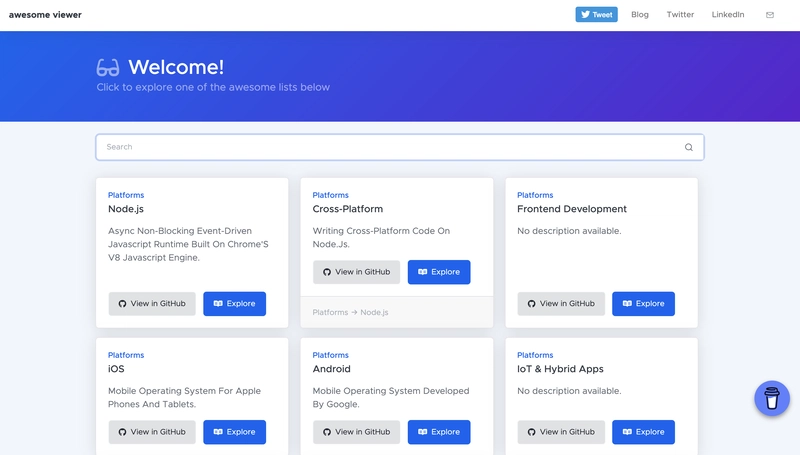This screenshot has height=455, width=800.
Task: Click the Node.js description about V8 engine
Action: (188, 244)
